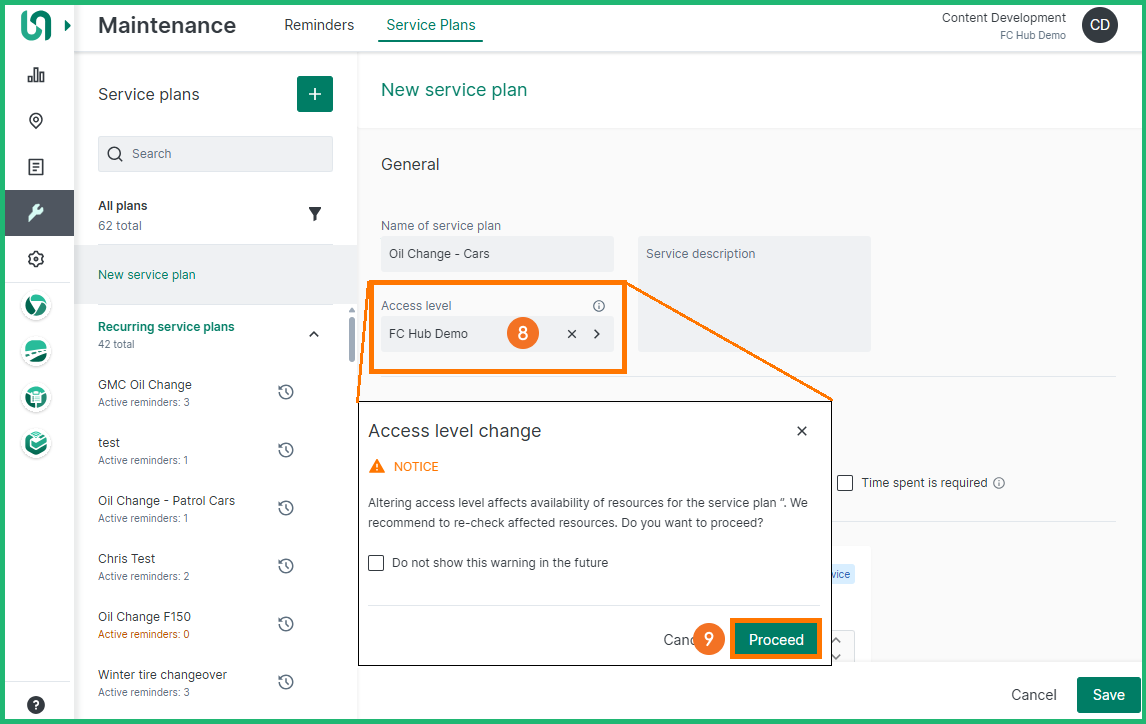Click history icon next to GMC Oil Change
The width and height of the screenshot is (1146, 724).
tap(285, 392)
